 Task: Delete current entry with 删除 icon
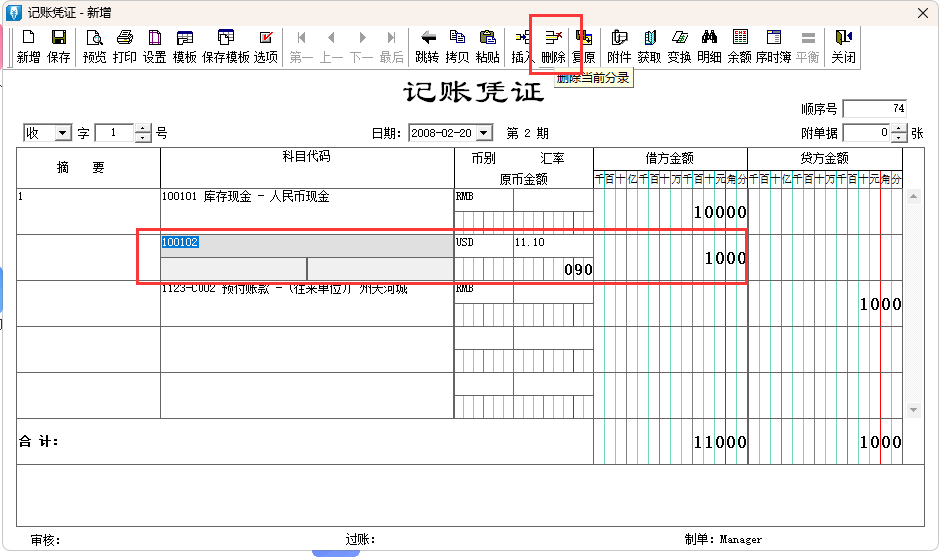[x=553, y=46]
